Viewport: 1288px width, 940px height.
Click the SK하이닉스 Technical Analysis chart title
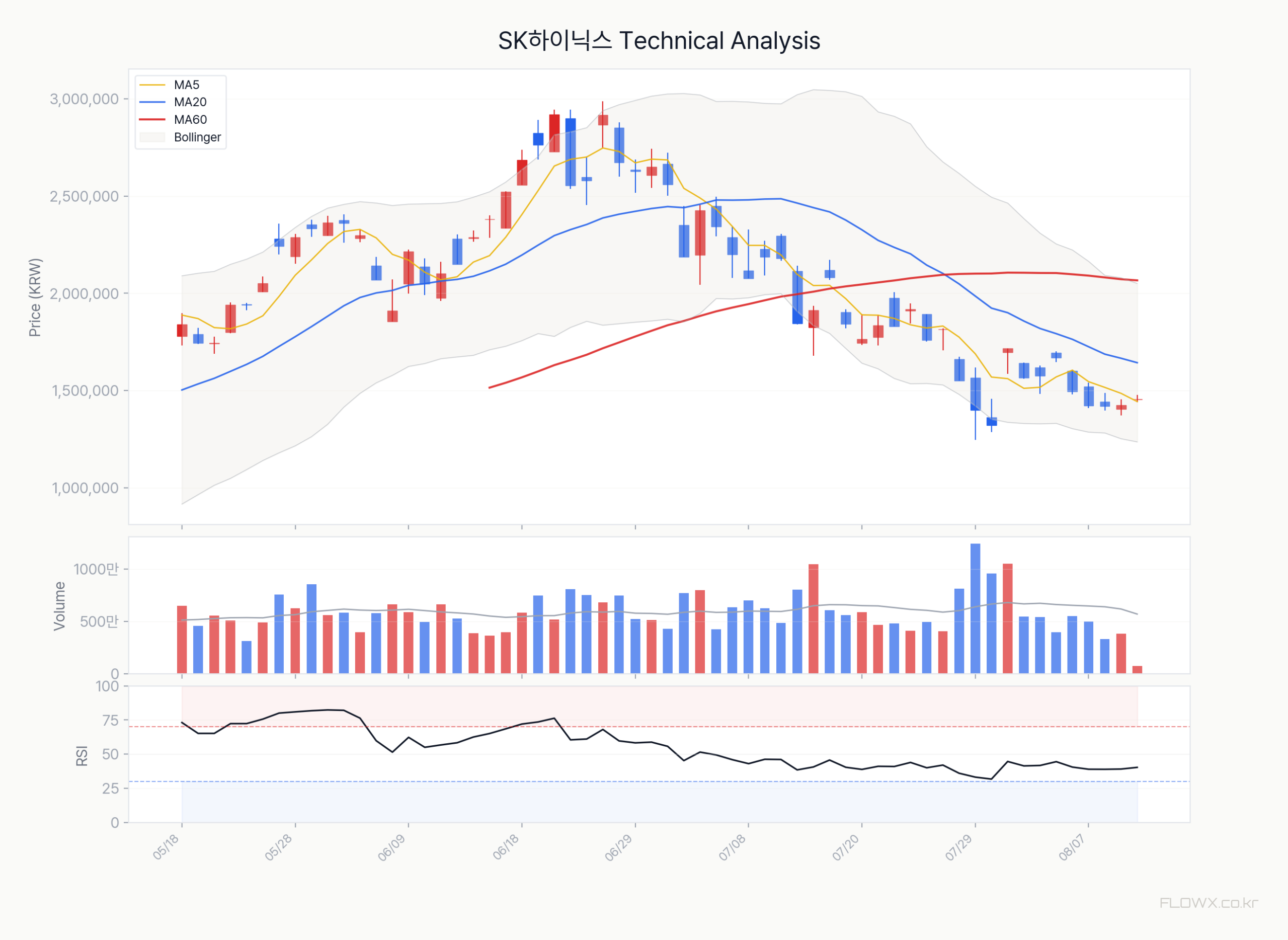659,41
